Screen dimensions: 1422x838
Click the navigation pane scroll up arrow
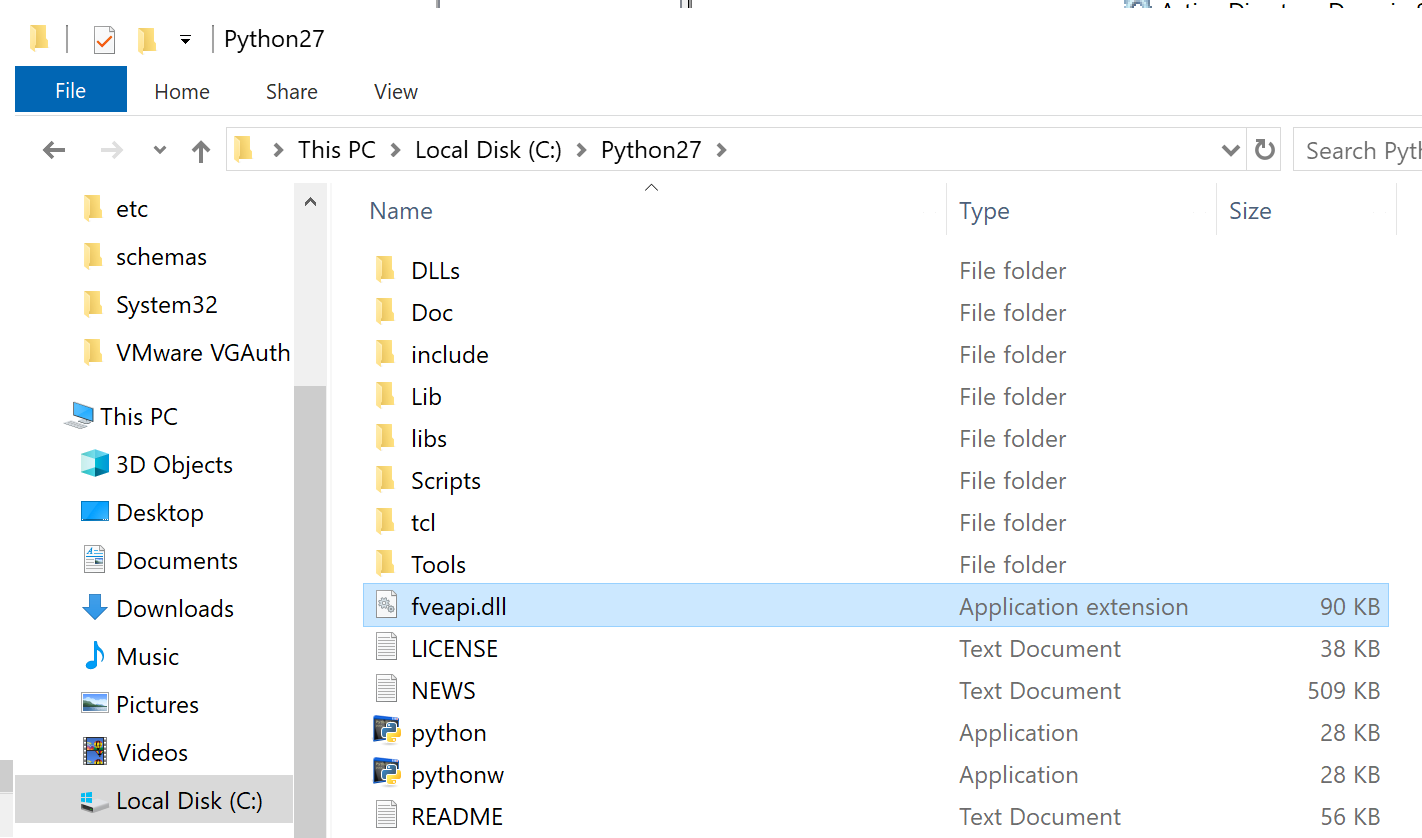click(x=310, y=203)
